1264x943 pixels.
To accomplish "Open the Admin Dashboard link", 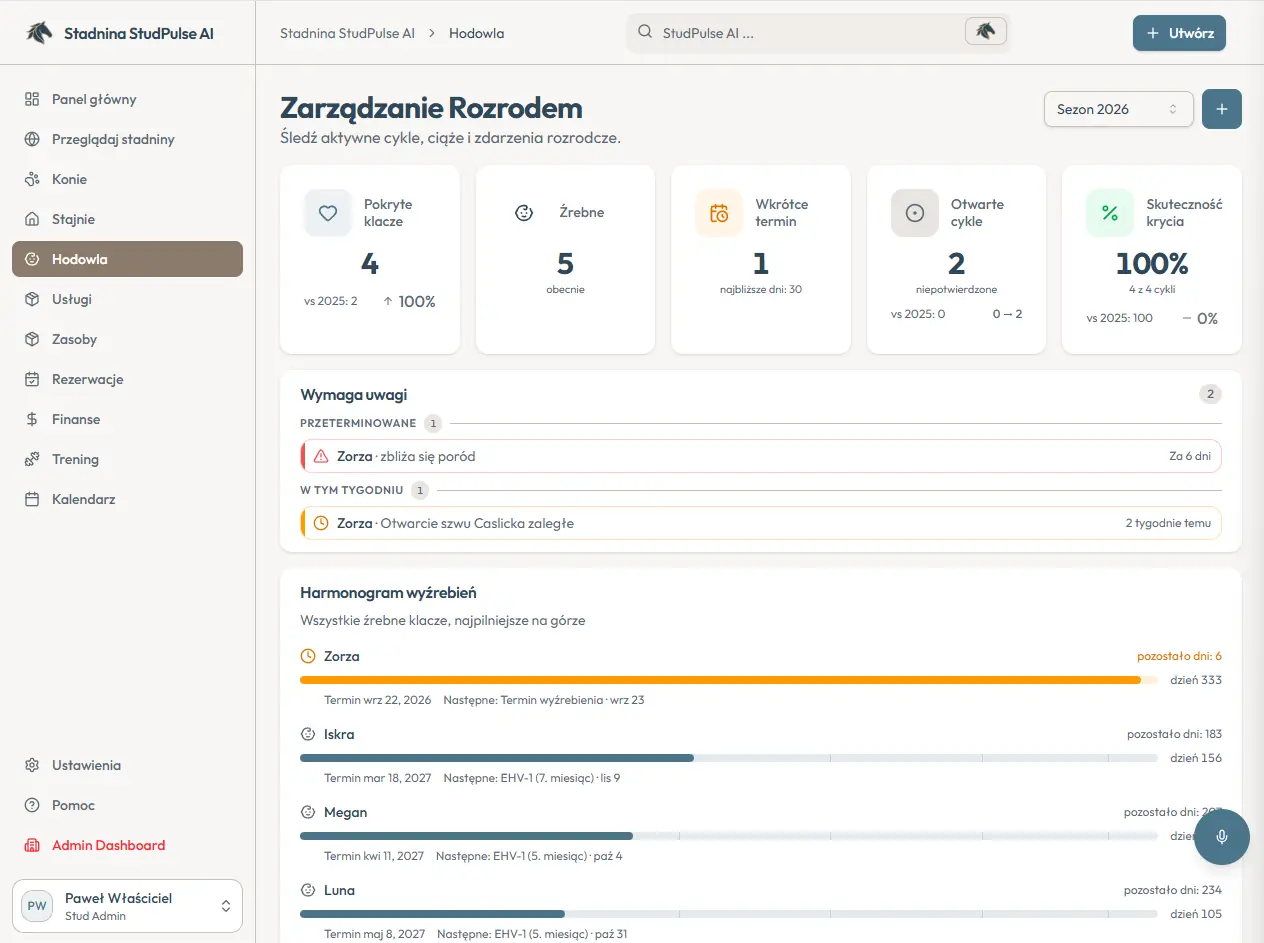I will 127,845.
